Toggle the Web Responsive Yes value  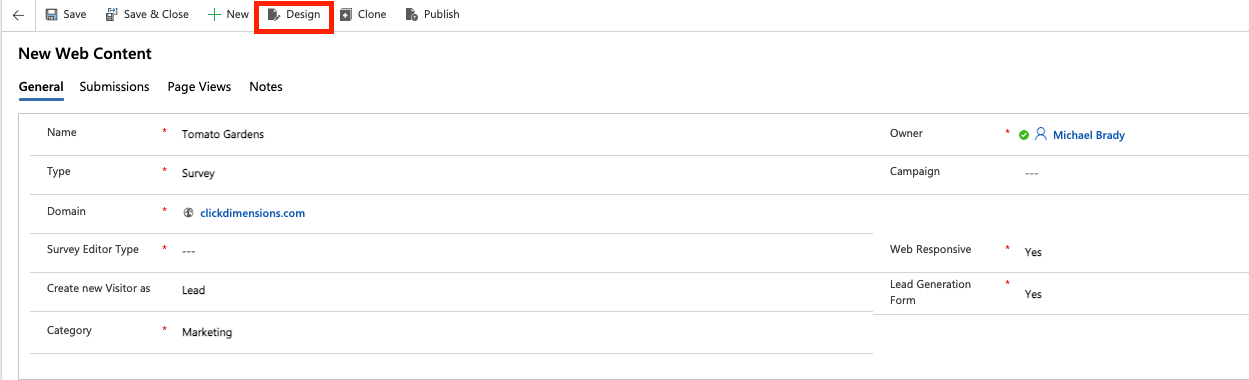pyautogui.click(x=1033, y=252)
